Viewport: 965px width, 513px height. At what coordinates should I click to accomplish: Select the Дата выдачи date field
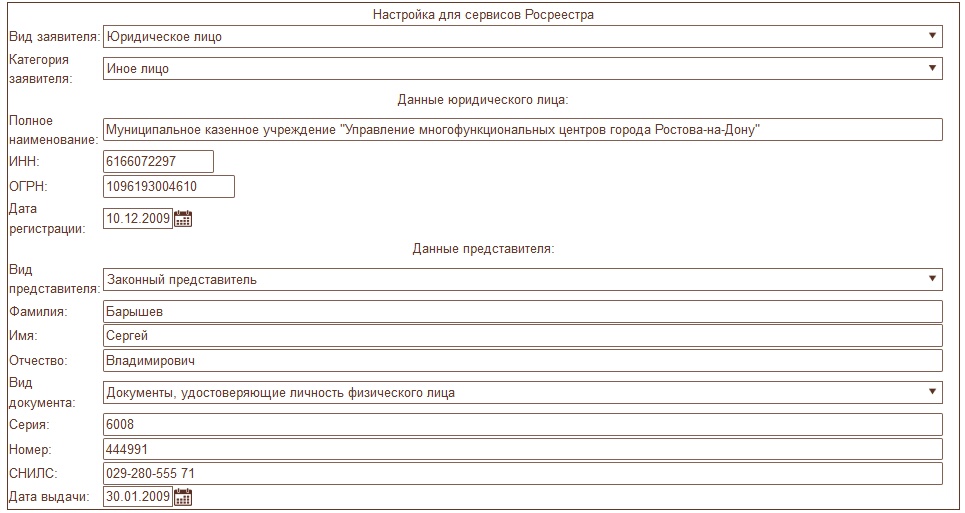click(x=138, y=497)
